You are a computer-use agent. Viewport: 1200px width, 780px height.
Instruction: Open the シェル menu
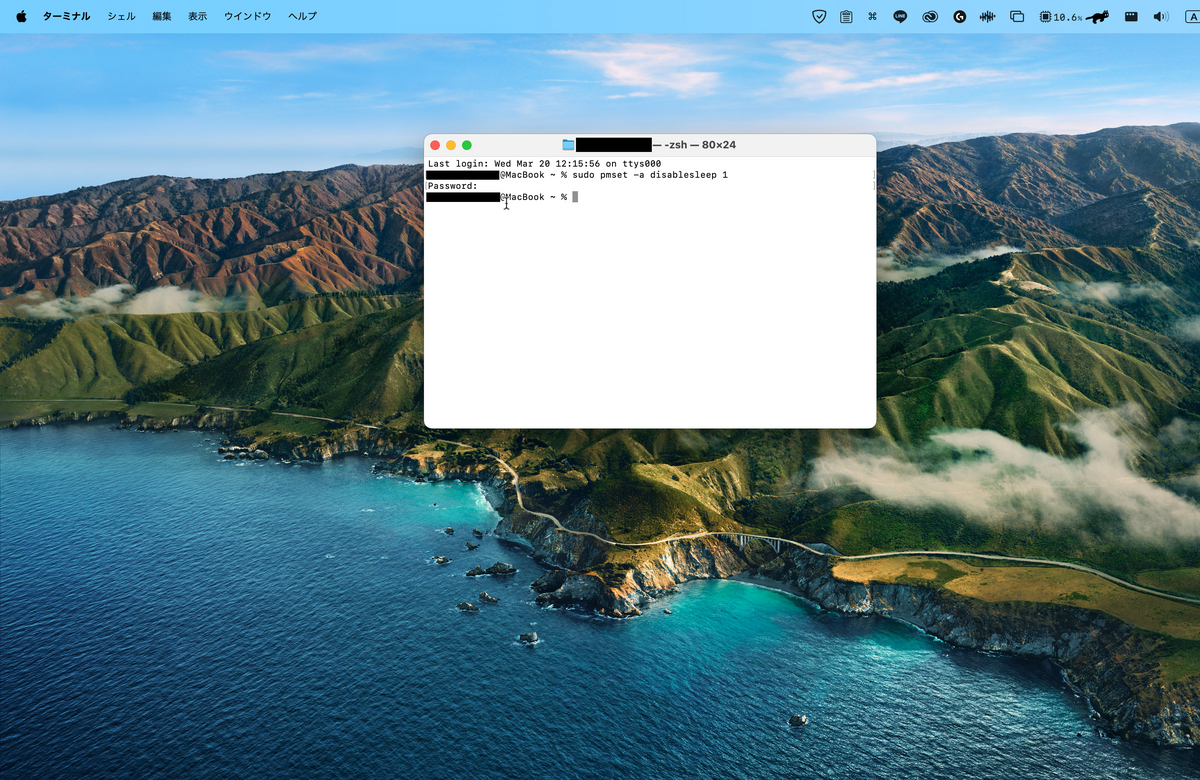coord(121,16)
